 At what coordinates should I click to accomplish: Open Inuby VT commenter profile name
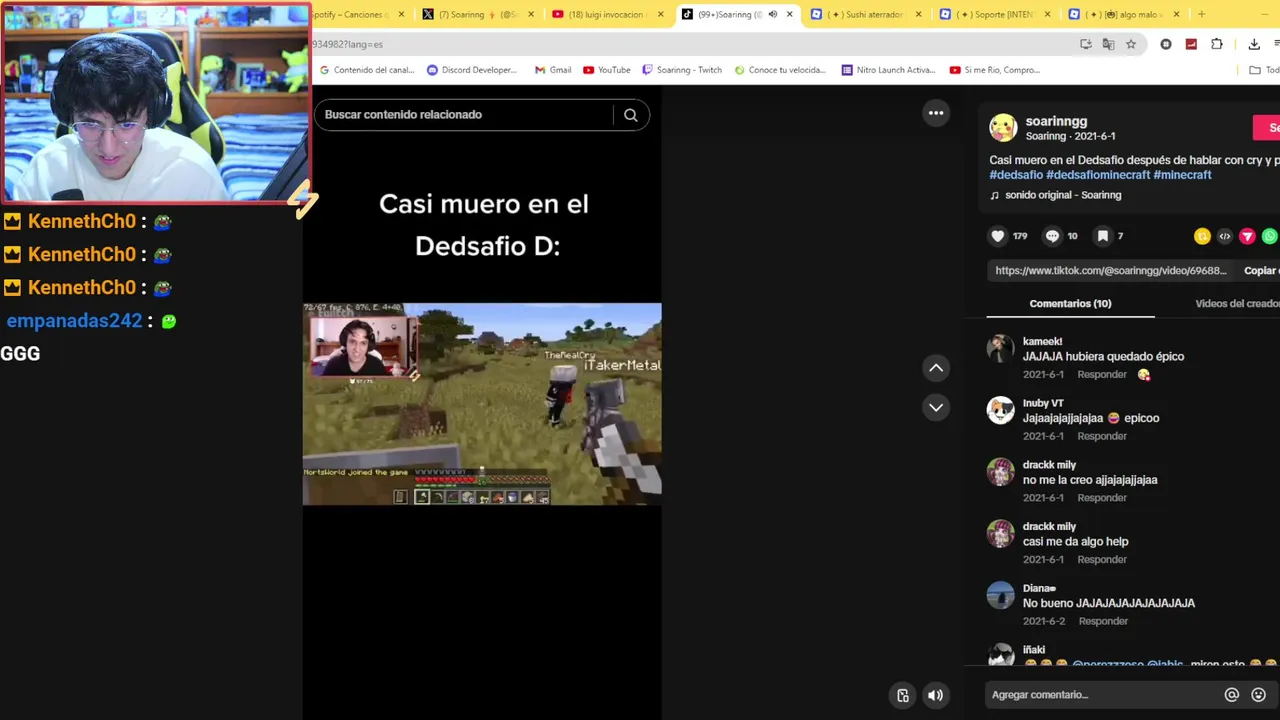point(1043,403)
